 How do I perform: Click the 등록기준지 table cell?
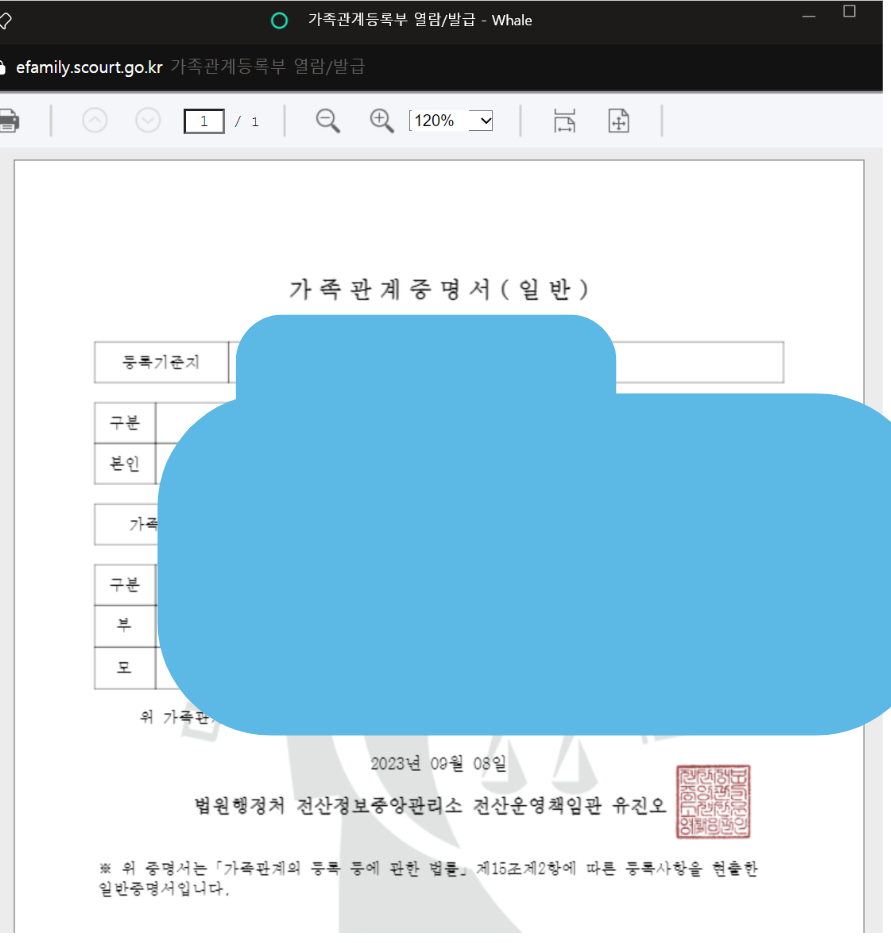click(160, 363)
